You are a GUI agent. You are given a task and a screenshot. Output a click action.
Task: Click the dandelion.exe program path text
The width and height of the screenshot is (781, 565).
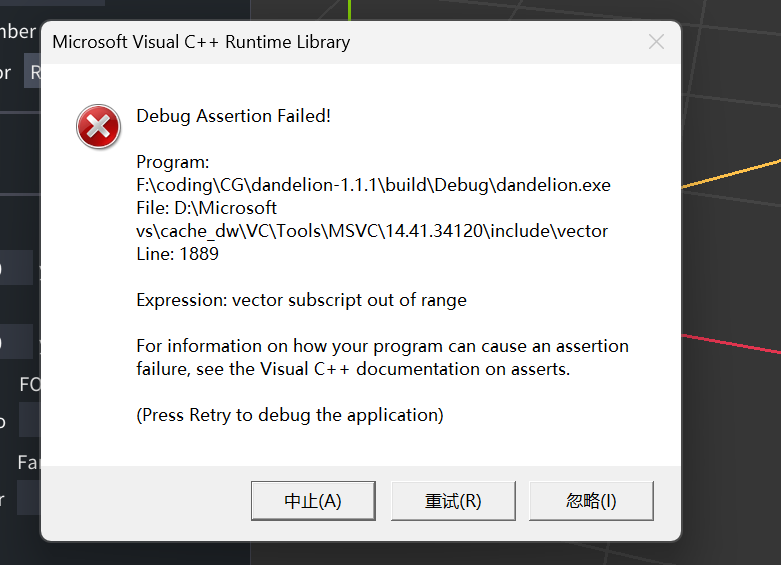point(373,185)
